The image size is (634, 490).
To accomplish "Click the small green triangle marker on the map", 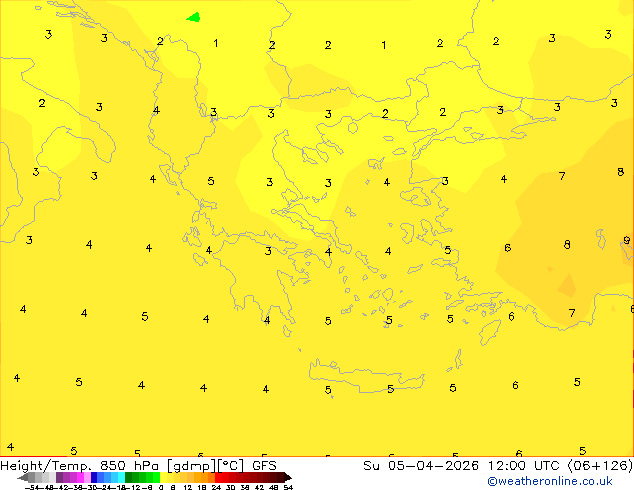I will point(194,17).
